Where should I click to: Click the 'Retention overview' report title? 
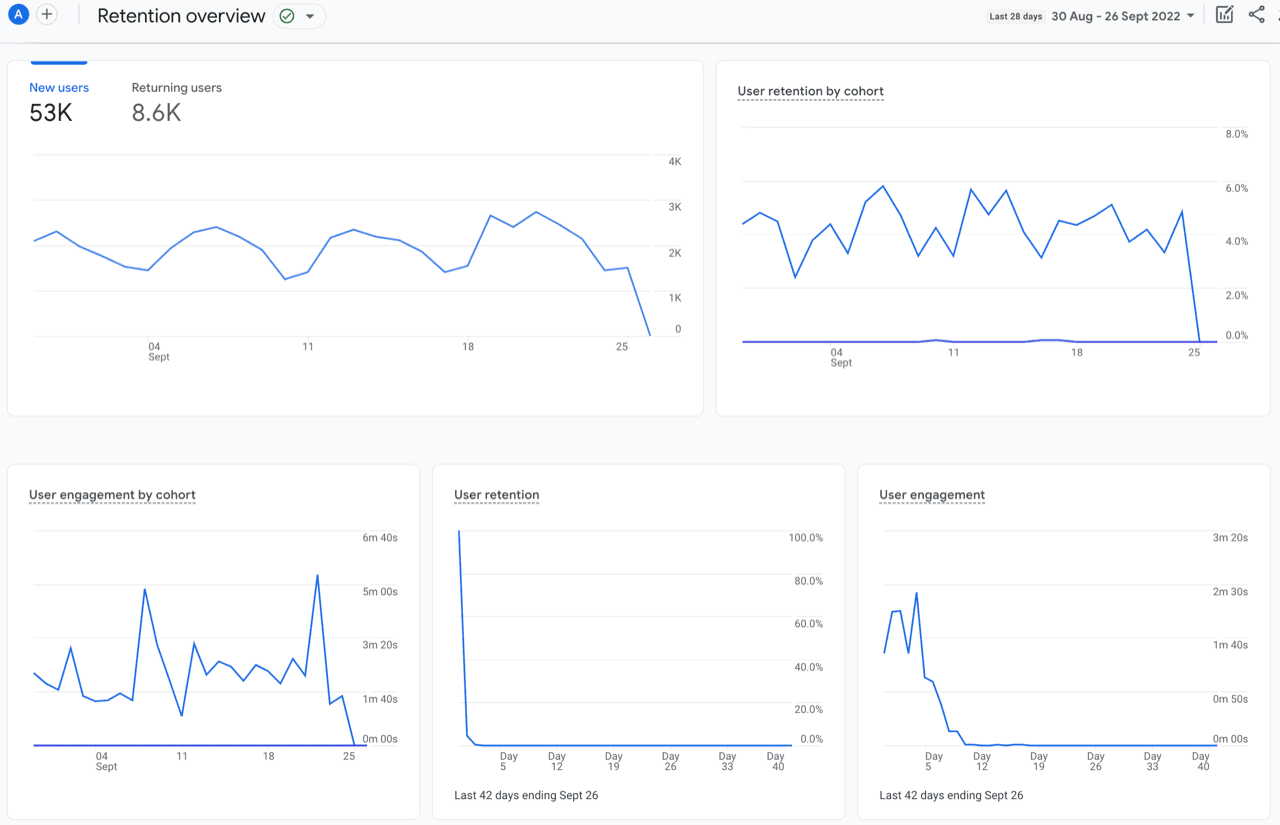(x=181, y=16)
